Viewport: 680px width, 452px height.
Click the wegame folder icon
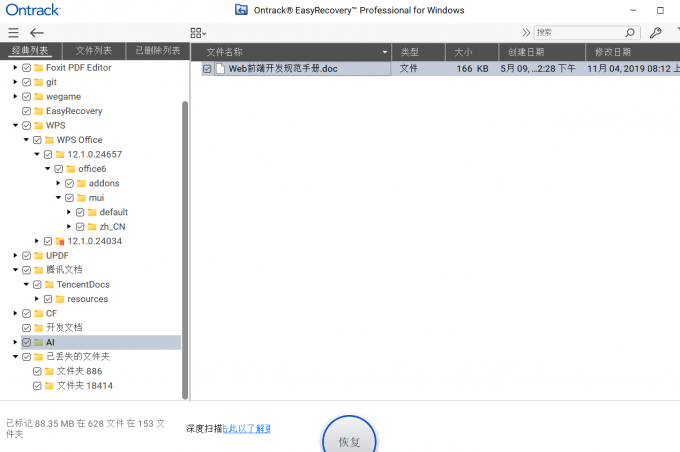[39, 96]
